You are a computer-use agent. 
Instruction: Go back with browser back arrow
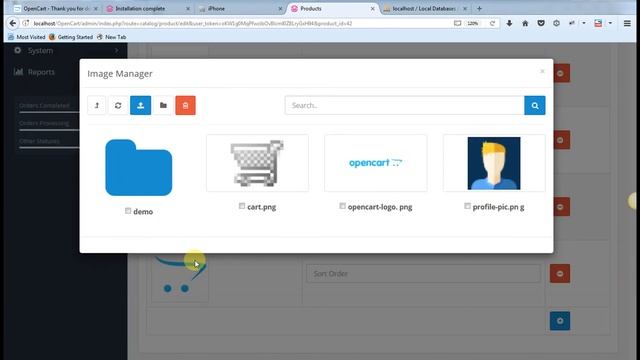pyautogui.click(x=13, y=23)
